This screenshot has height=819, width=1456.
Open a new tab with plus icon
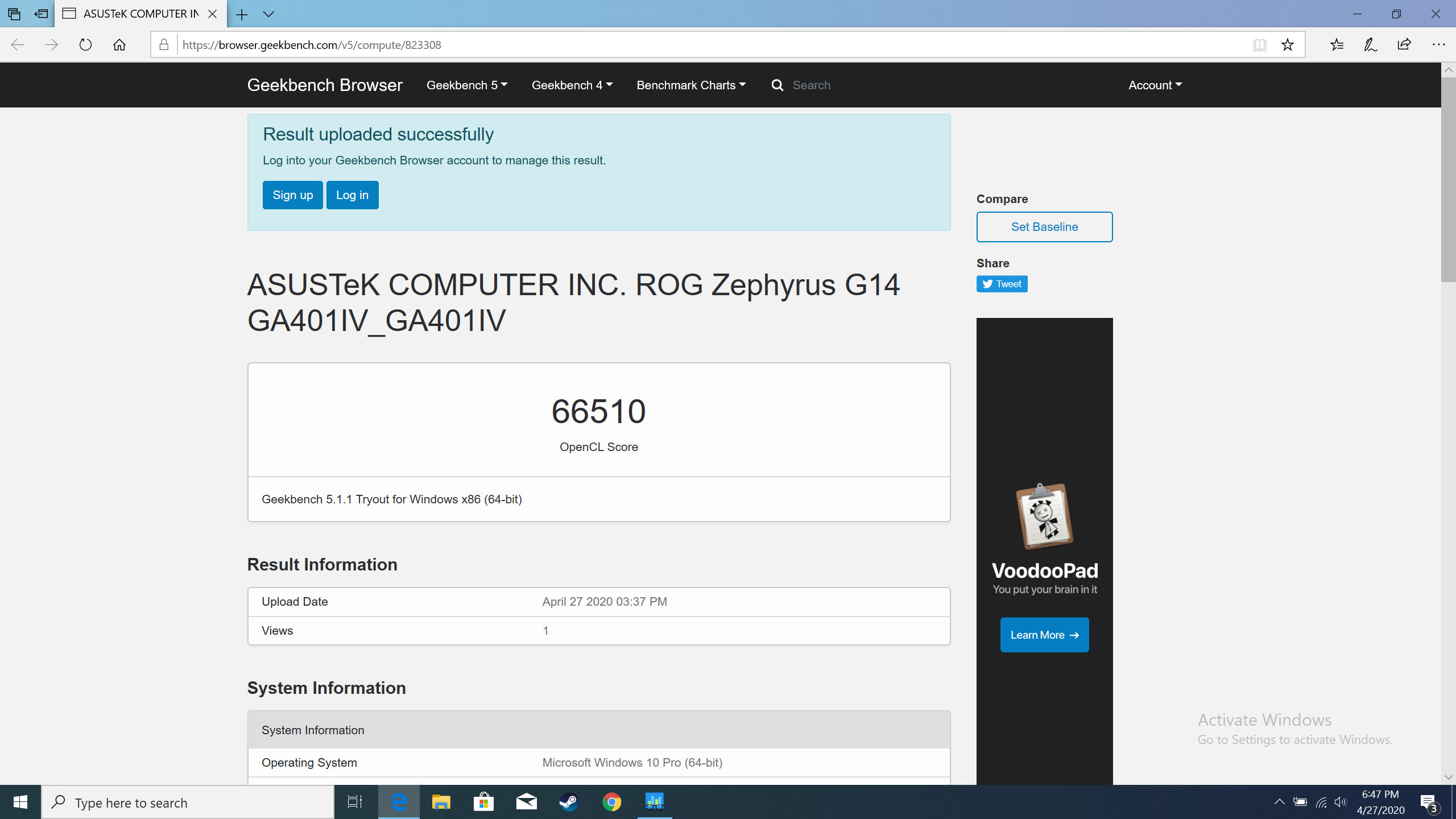point(242,14)
